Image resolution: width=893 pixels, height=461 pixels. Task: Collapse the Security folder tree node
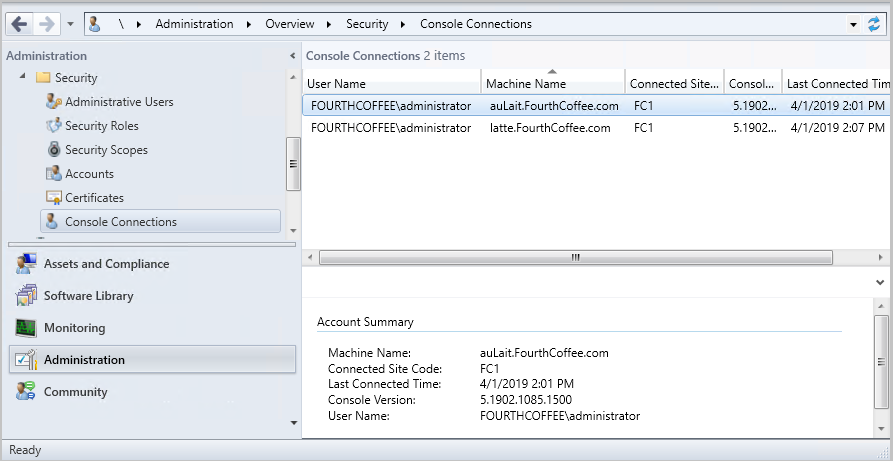coord(22,77)
